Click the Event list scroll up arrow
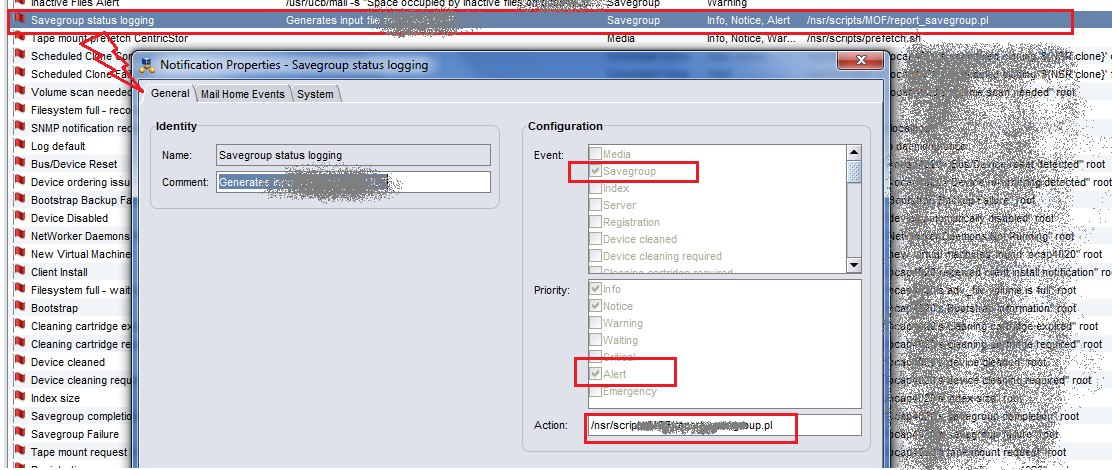Viewport: 1112px width, 470px height. pos(855,152)
